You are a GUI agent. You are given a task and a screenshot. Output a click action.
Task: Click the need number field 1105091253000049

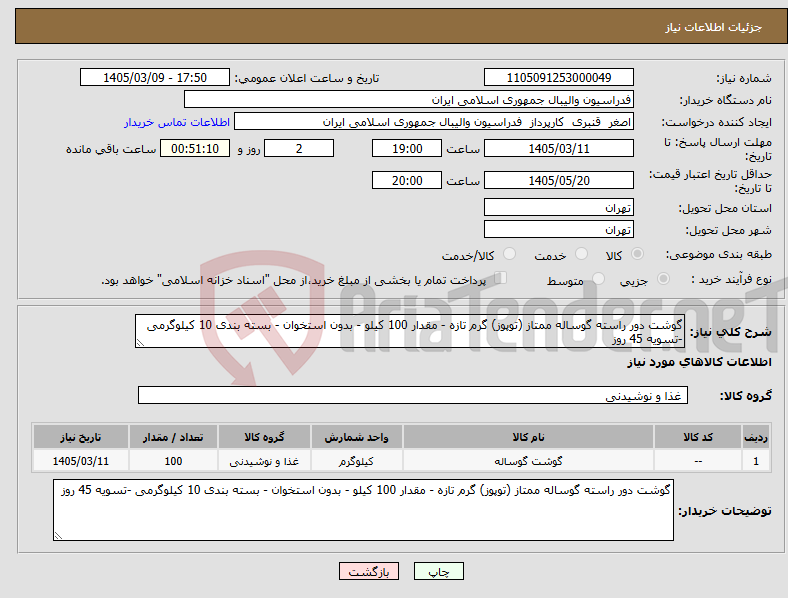tap(558, 77)
